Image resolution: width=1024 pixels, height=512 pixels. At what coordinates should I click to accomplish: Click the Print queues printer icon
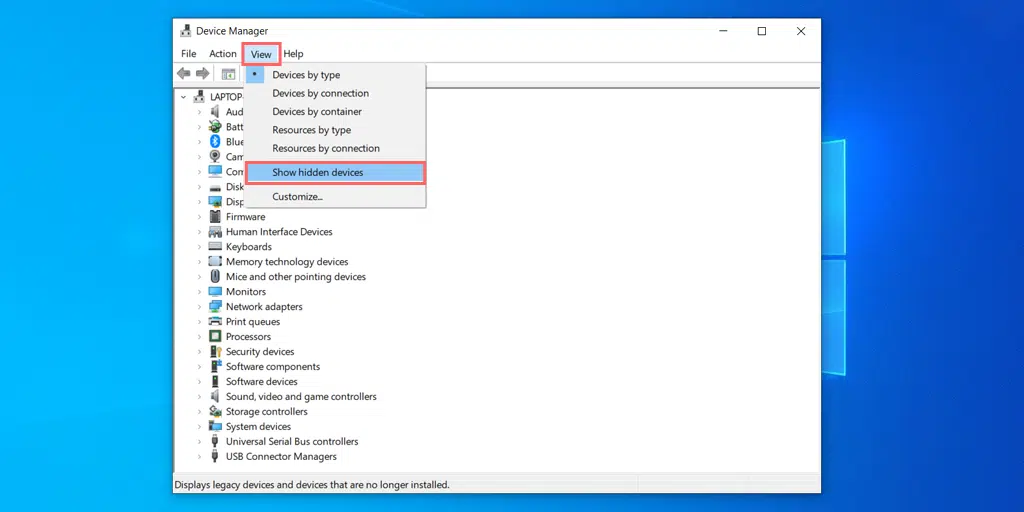click(x=215, y=321)
